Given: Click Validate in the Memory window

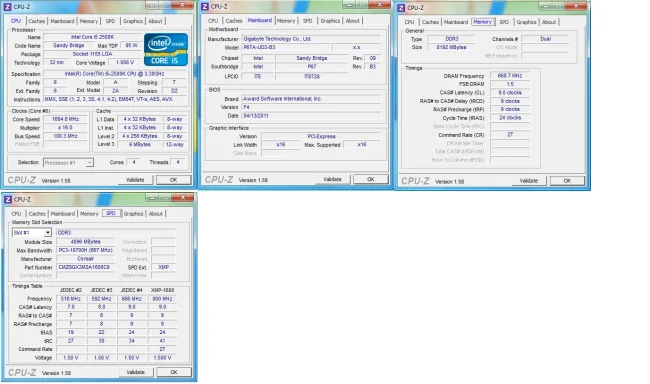Looking at the screenshot, I should (529, 181).
